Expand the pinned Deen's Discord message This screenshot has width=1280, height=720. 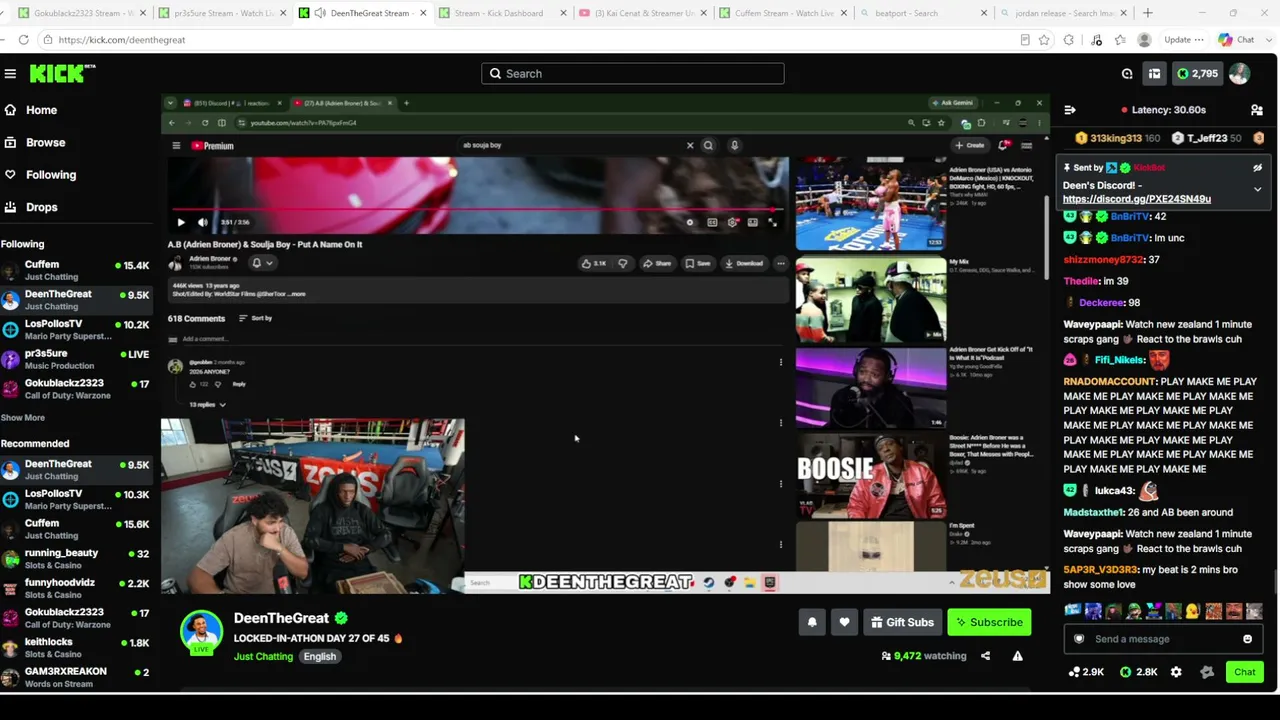click(x=1257, y=189)
